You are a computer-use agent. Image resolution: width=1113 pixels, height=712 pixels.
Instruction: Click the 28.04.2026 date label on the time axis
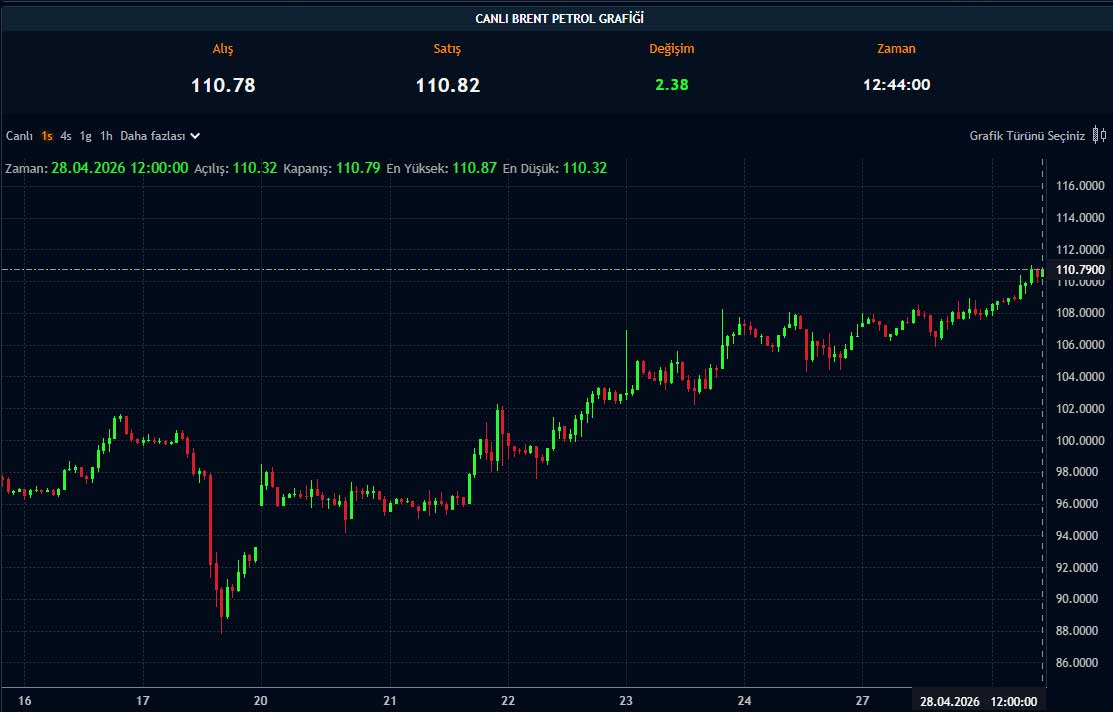click(949, 701)
